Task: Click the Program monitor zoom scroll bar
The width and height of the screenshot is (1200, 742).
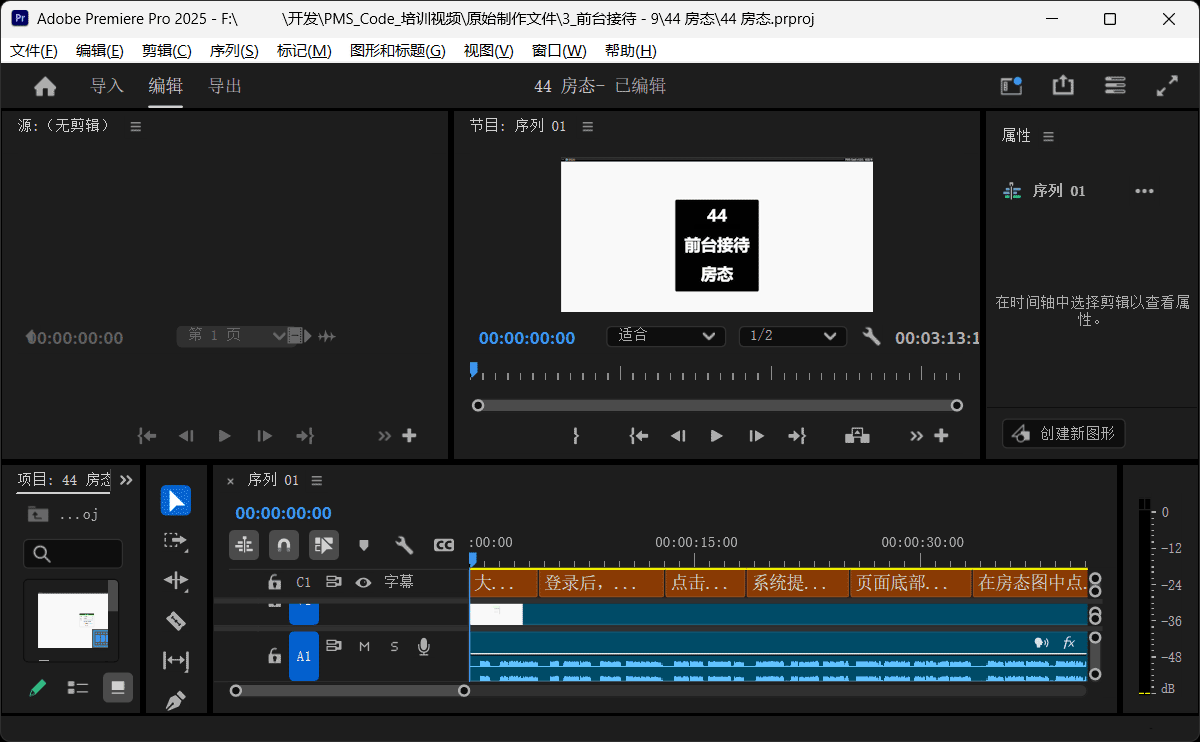Action: (717, 405)
